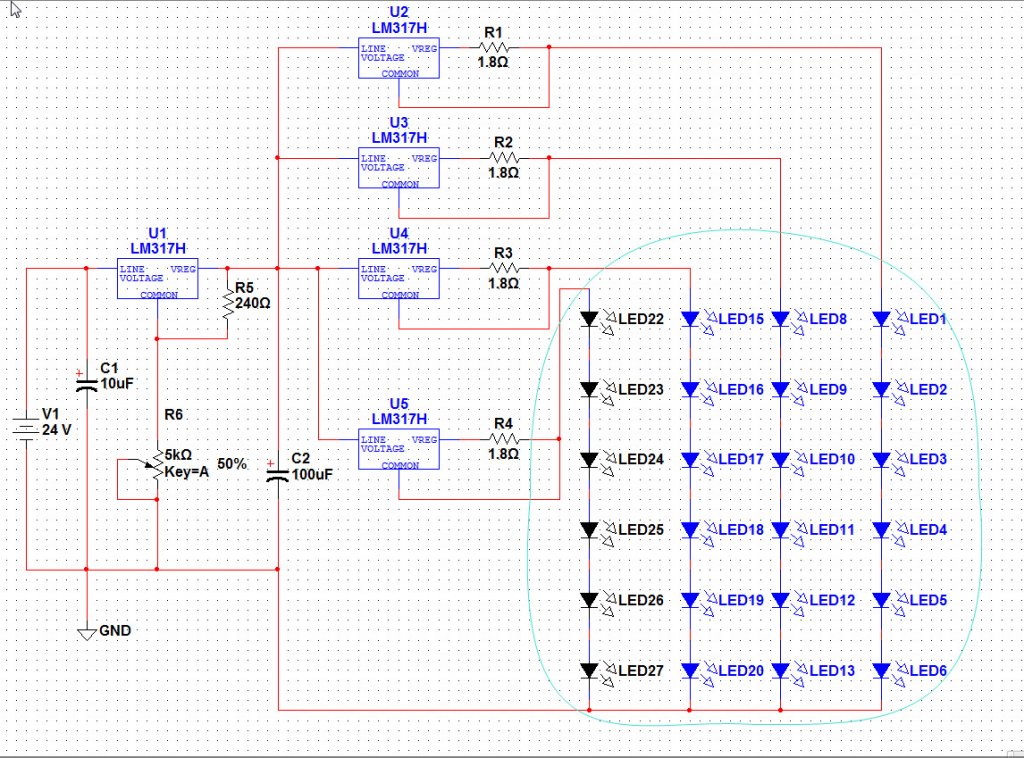Viewport: 1024px width, 758px height.
Task: Click the LED26 label
Action: (x=641, y=600)
